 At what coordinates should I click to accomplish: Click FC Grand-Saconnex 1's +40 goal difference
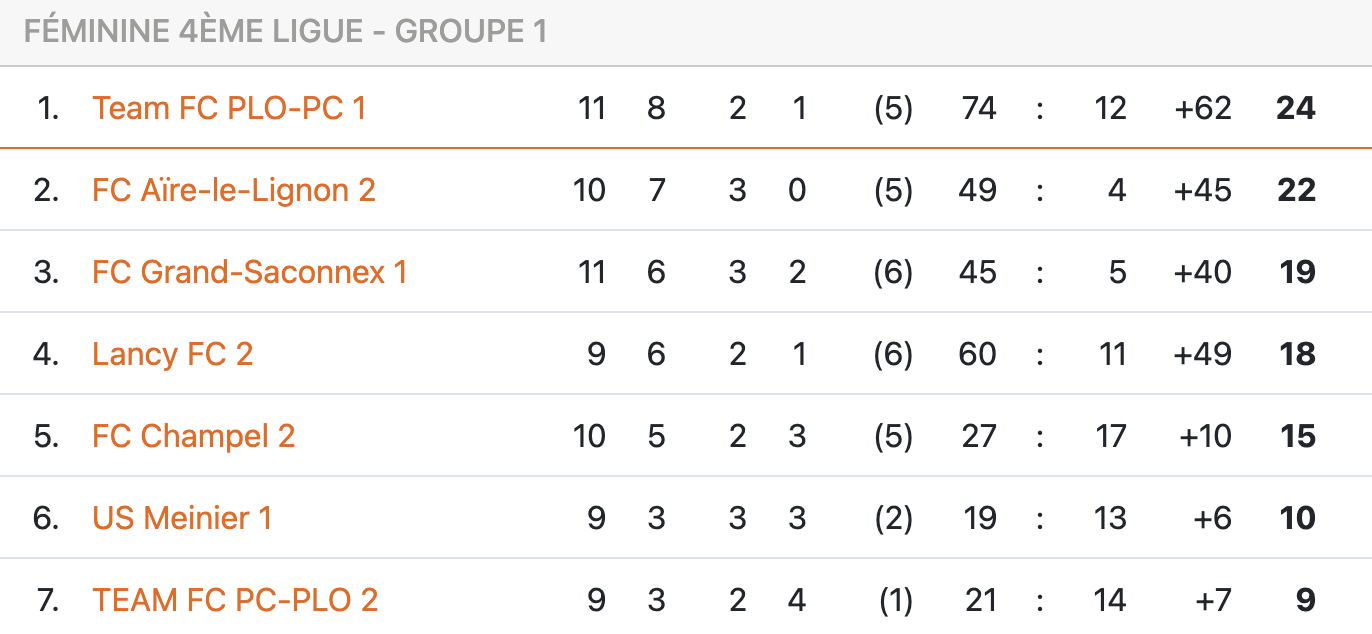1203,272
